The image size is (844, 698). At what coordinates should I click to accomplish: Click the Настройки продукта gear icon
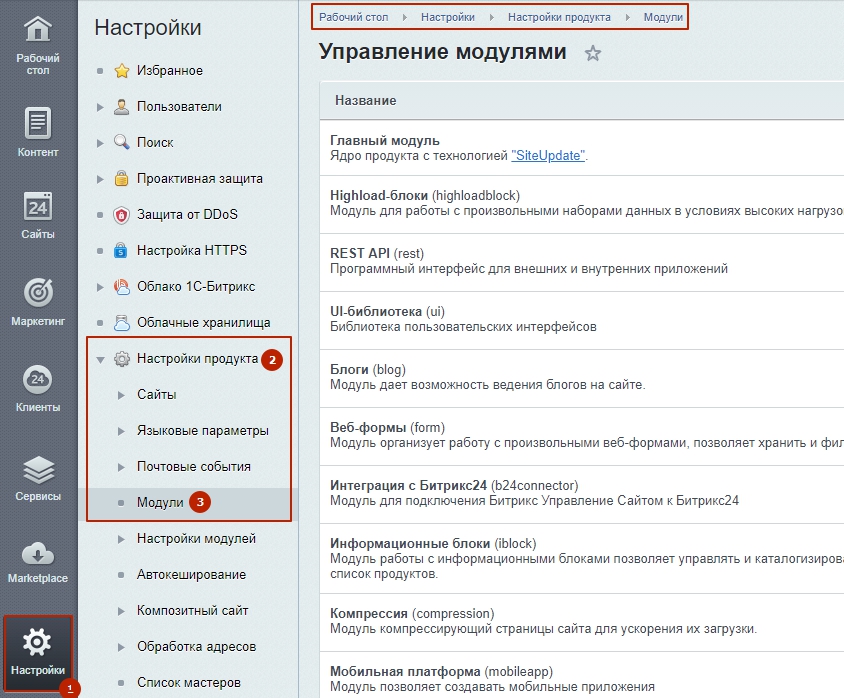tap(122, 358)
